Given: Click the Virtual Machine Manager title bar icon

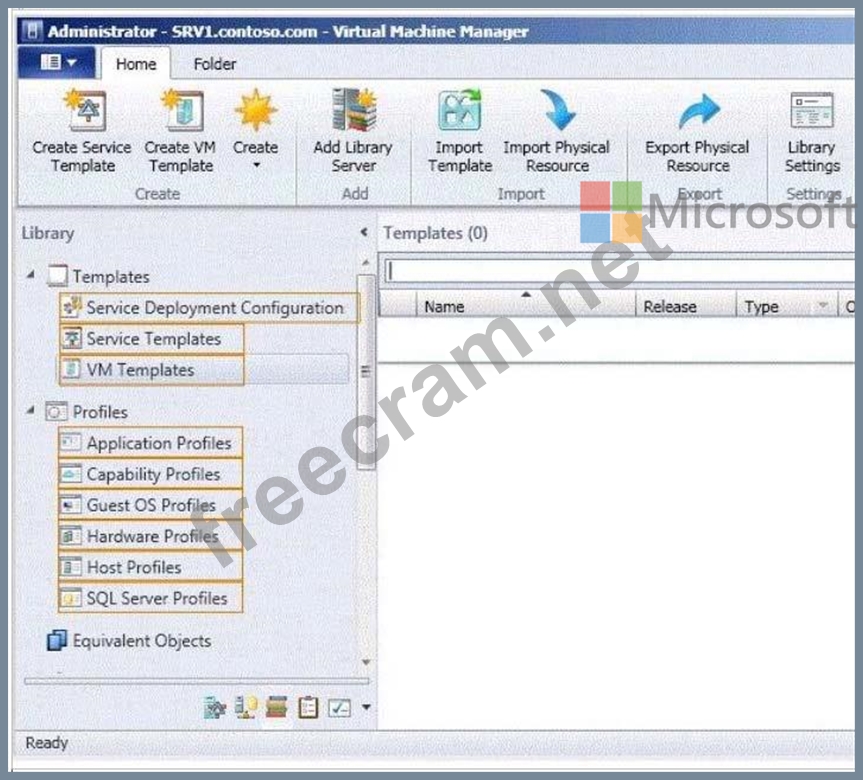Looking at the screenshot, I should (x=32, y=31).
